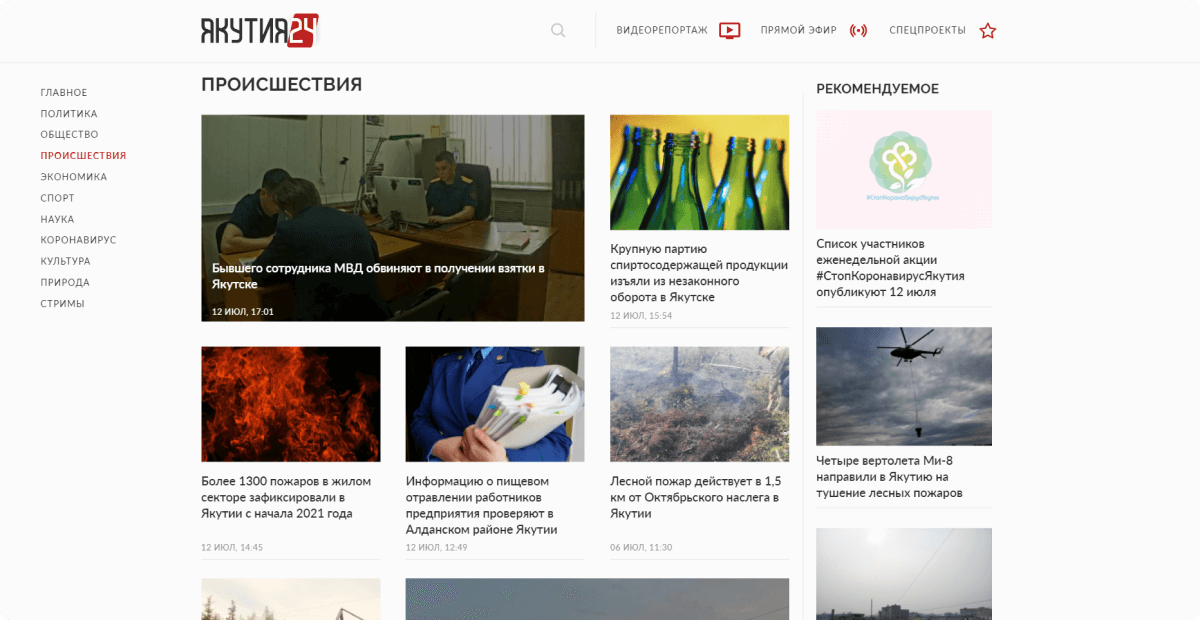Open the ПРЯМОЙ ЭФИР link
Image resolution: width=1200 pixels, height=620 pixels.
798,30
